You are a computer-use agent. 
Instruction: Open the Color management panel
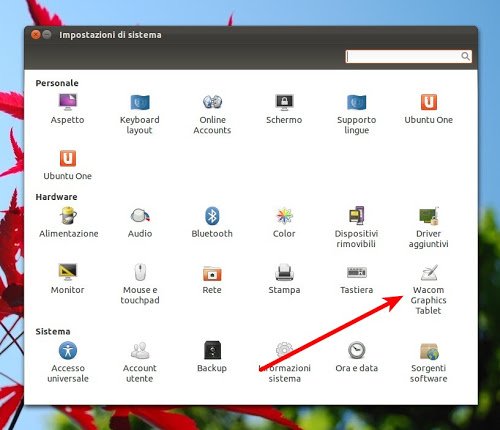[284, 222]
